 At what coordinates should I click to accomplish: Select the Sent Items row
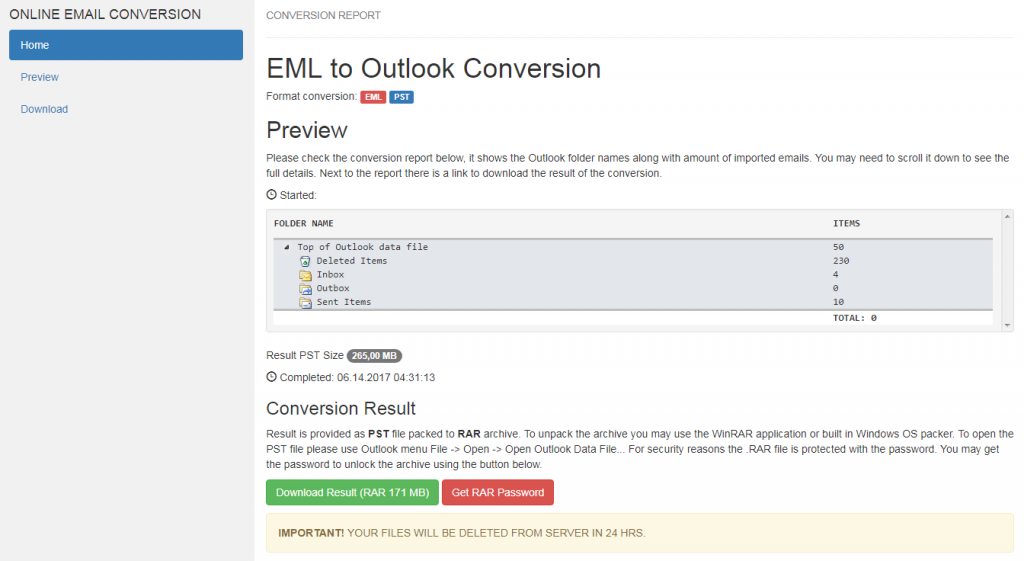click(633, 302)
